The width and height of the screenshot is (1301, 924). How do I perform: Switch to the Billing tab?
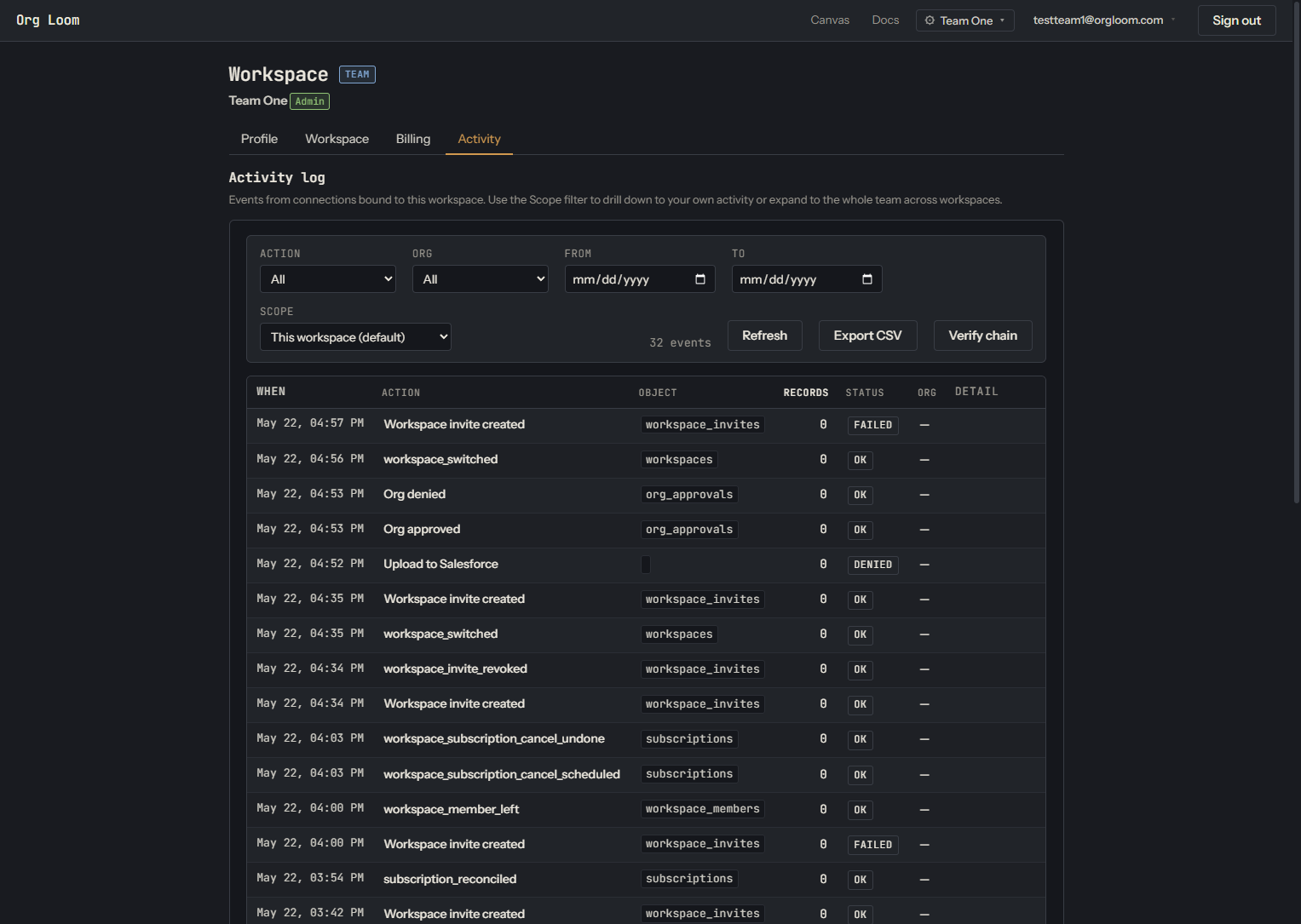pos(413,139)
